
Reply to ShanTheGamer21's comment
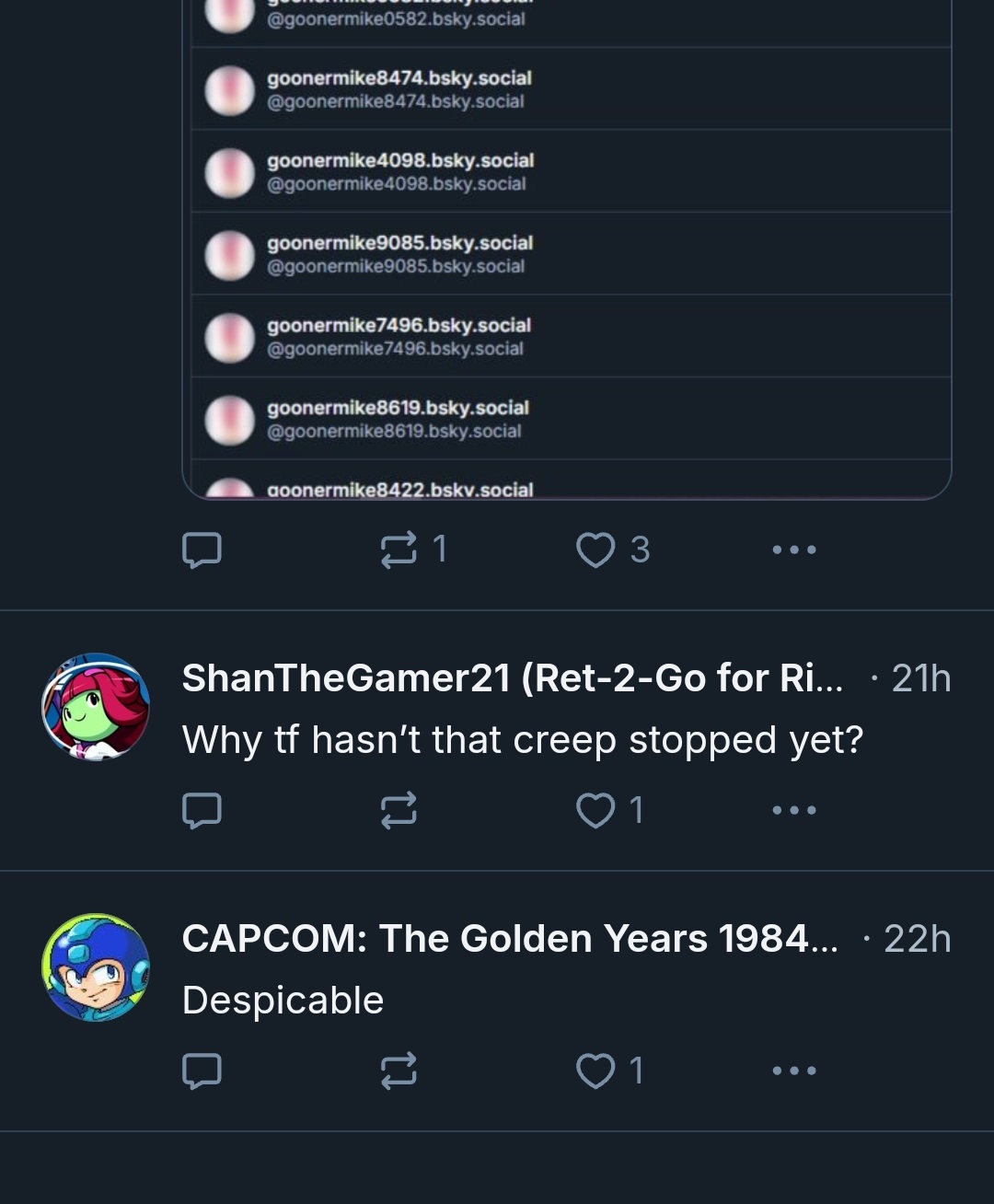pos(202,810)
